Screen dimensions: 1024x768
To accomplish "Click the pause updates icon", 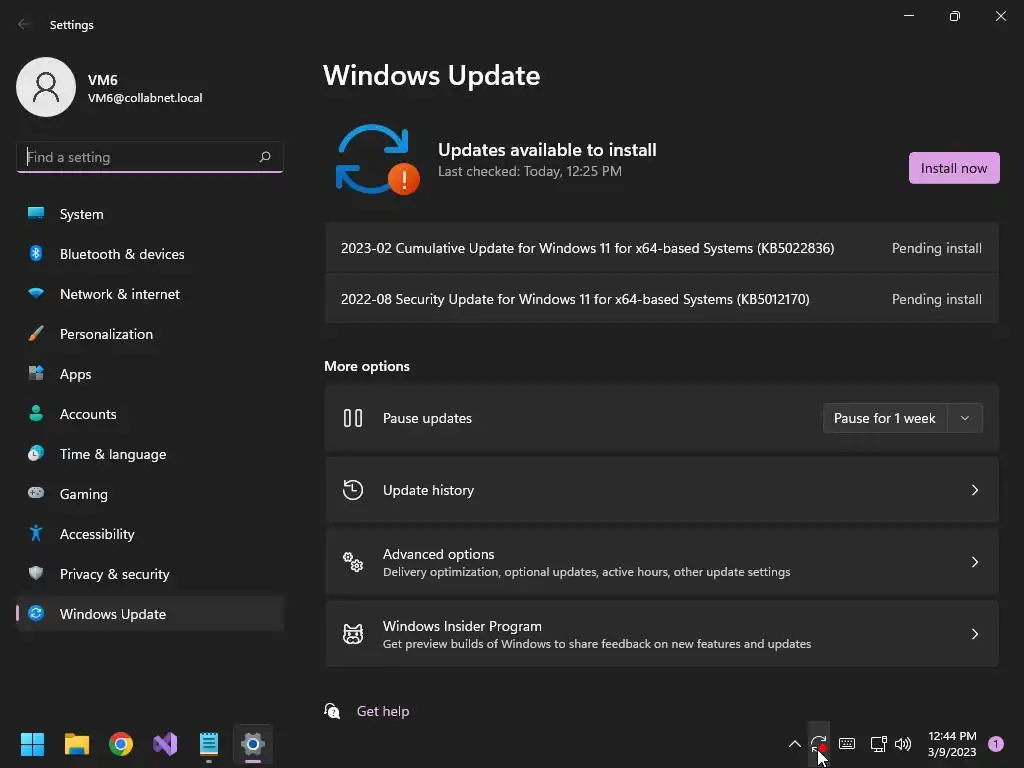I will [x=353, y=418].
